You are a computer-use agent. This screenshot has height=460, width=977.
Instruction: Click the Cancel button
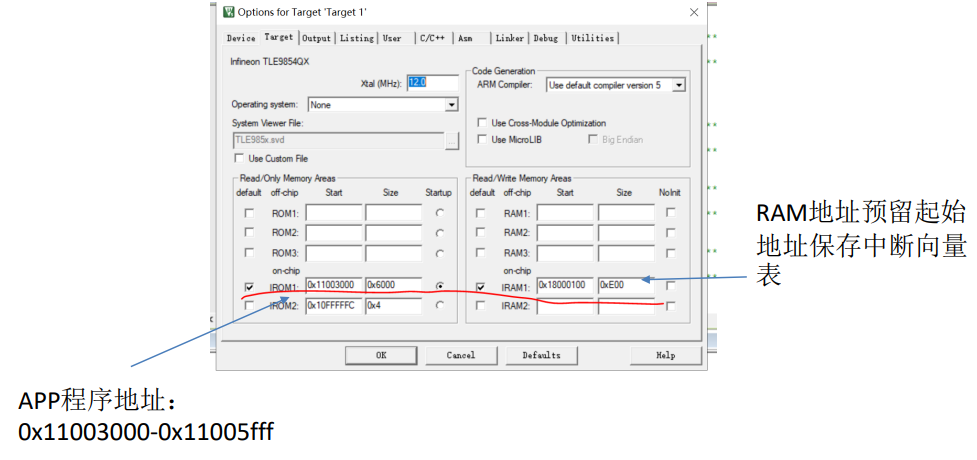[460, 355]
